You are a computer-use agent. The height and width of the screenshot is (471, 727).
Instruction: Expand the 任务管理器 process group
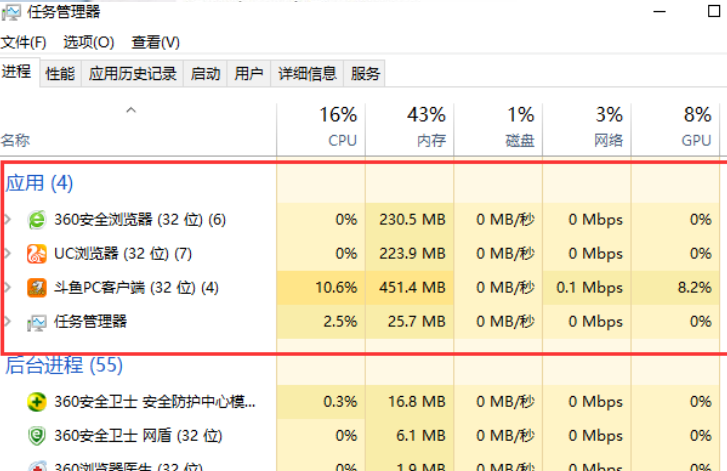[x=8, y=321]
